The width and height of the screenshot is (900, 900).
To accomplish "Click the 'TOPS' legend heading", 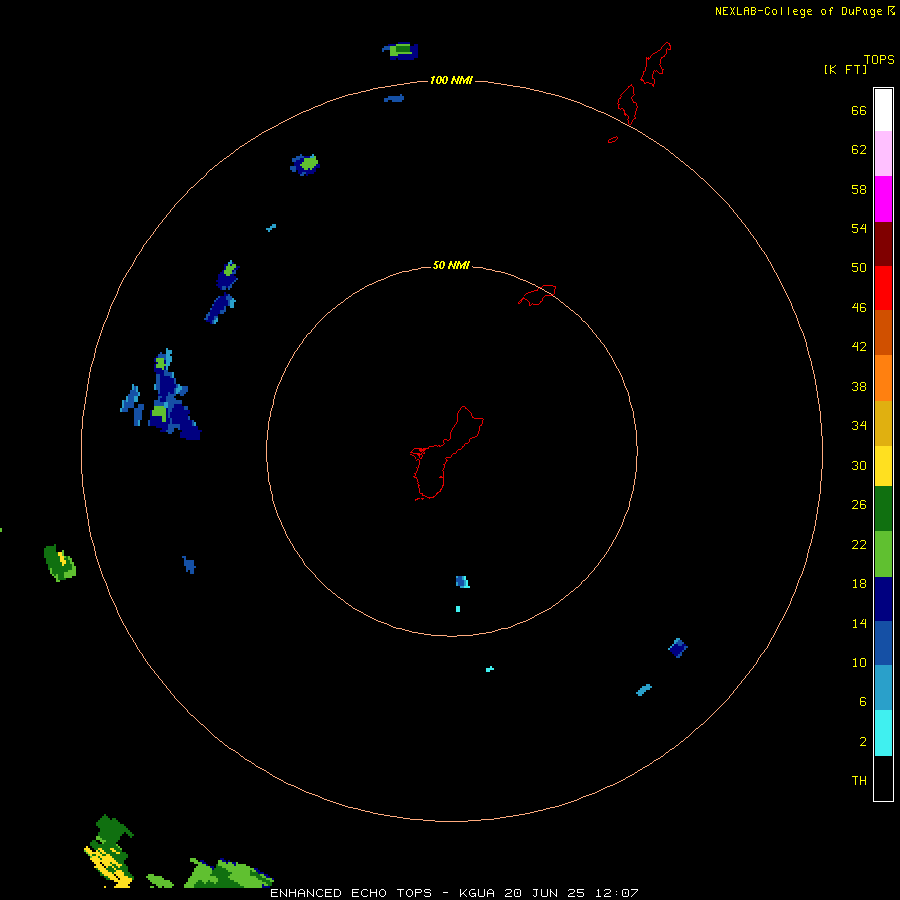I will point(879,59).
